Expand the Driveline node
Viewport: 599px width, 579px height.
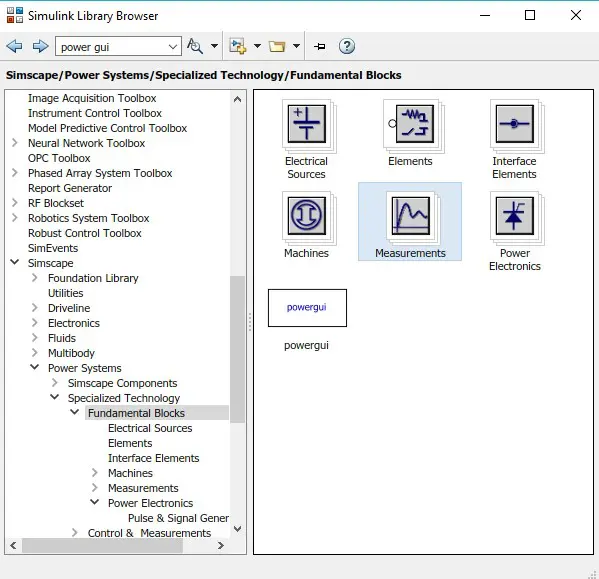tap(35, 308)
